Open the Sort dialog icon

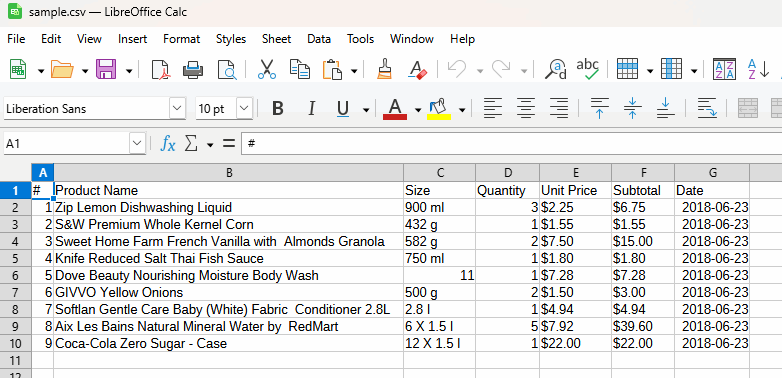pyautogui.click(x=725, y=69)
